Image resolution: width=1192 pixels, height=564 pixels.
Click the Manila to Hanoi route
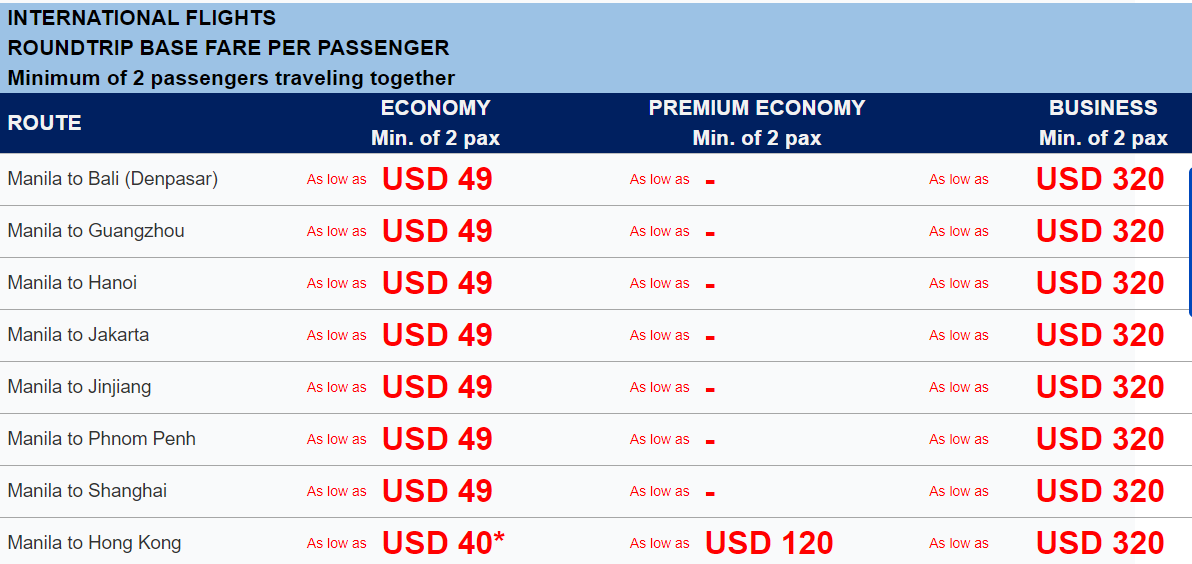[x=72, y=283]
